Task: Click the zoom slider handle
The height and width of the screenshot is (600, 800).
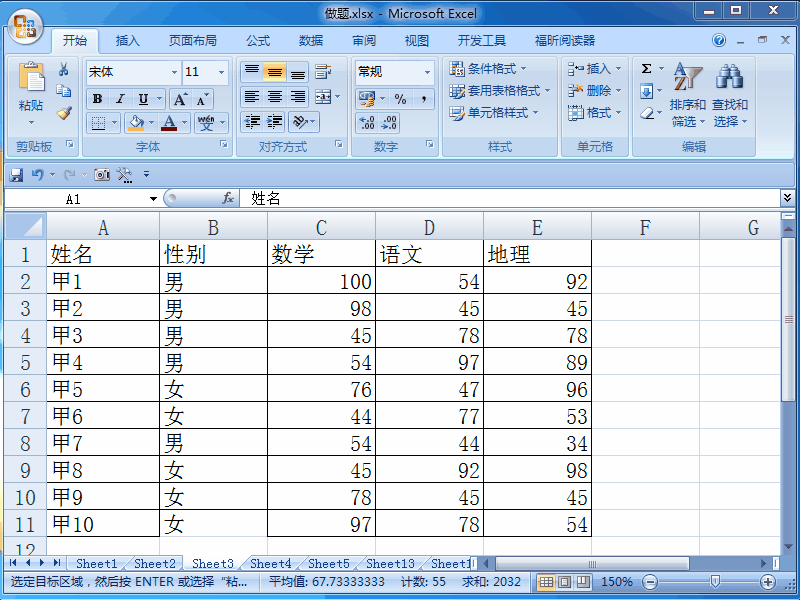Action: [x=715, y=582]
